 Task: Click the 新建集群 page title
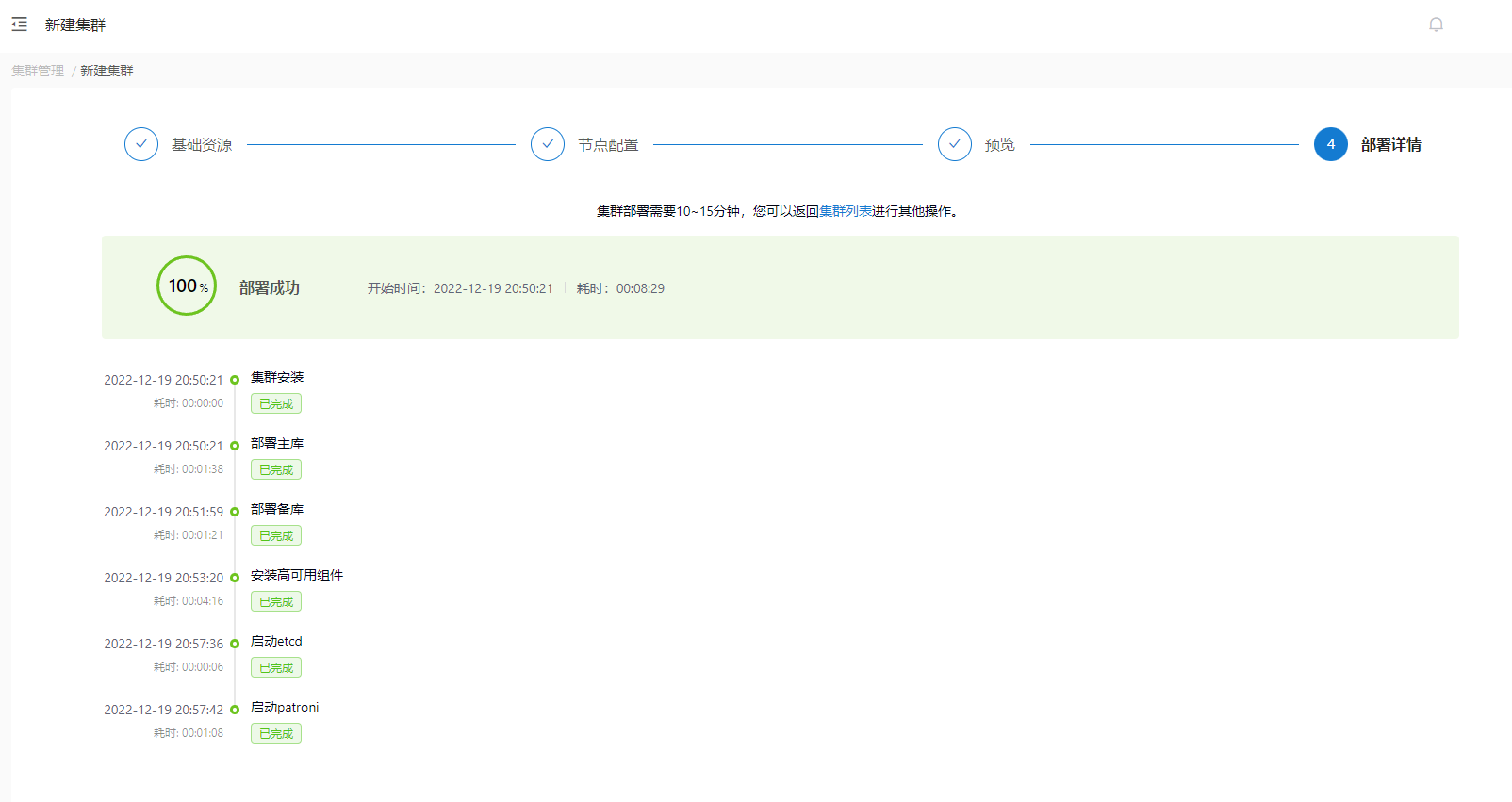click(x=75, y=25)
